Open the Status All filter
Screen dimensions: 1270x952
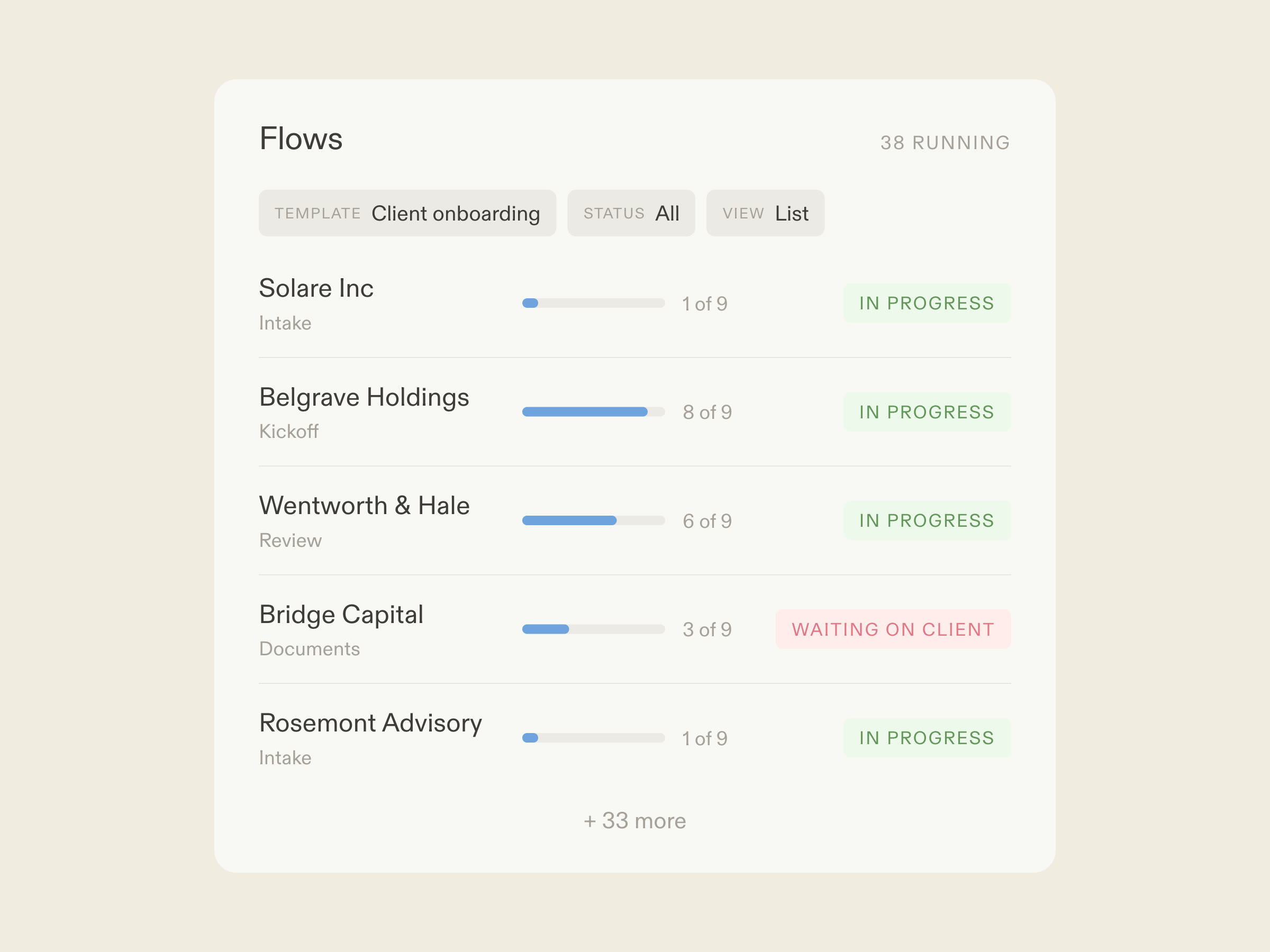pyautogui.click(x=631, y=213)
